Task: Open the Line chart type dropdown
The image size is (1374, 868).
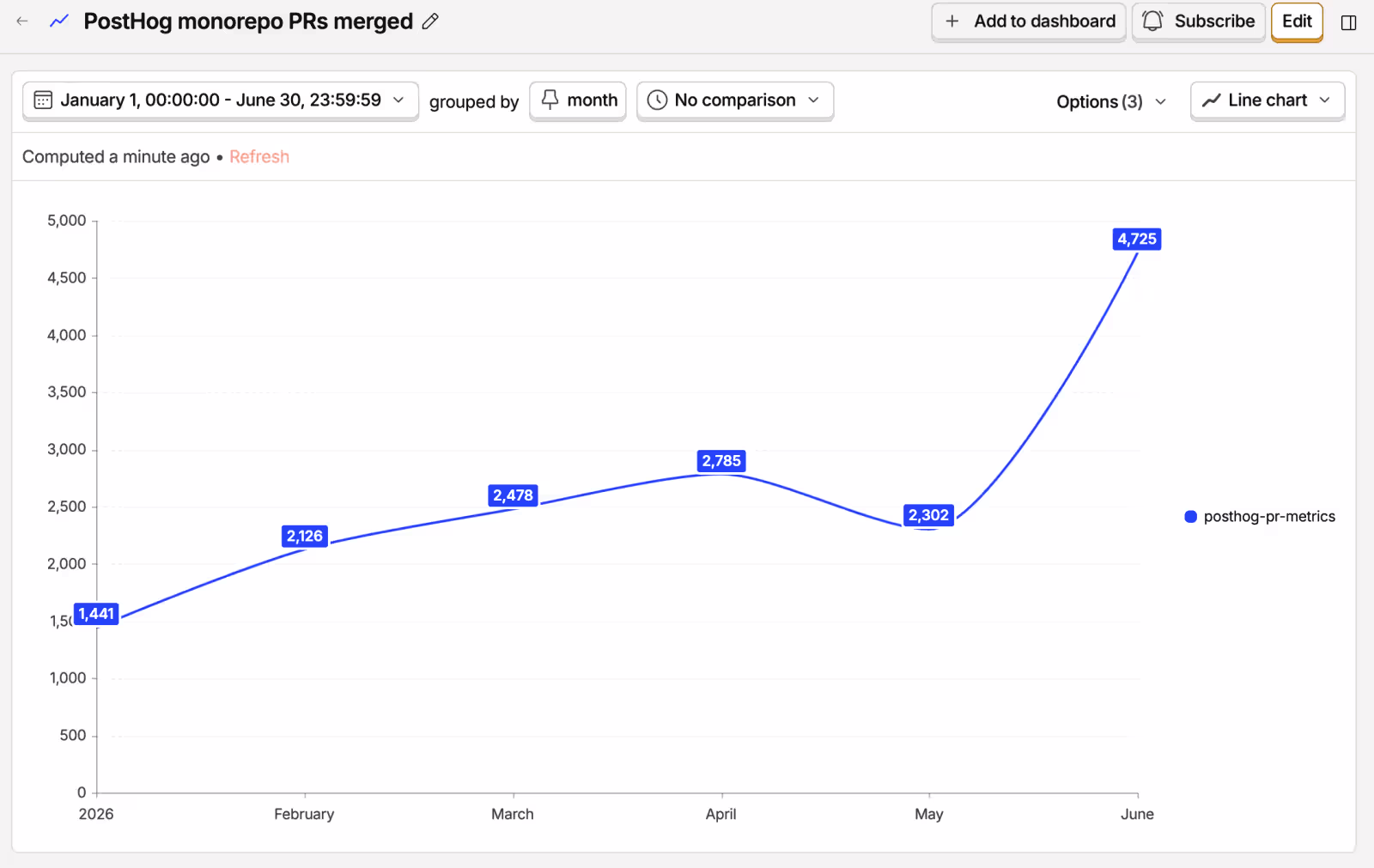Action: point(1268,100)
